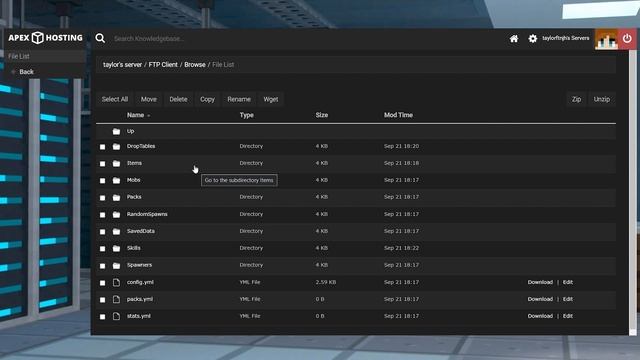The width and height of the screenshot is (640, 360).
Task: Tick the RandomSpawns checkbox
Action: click(x=102, y=215)
